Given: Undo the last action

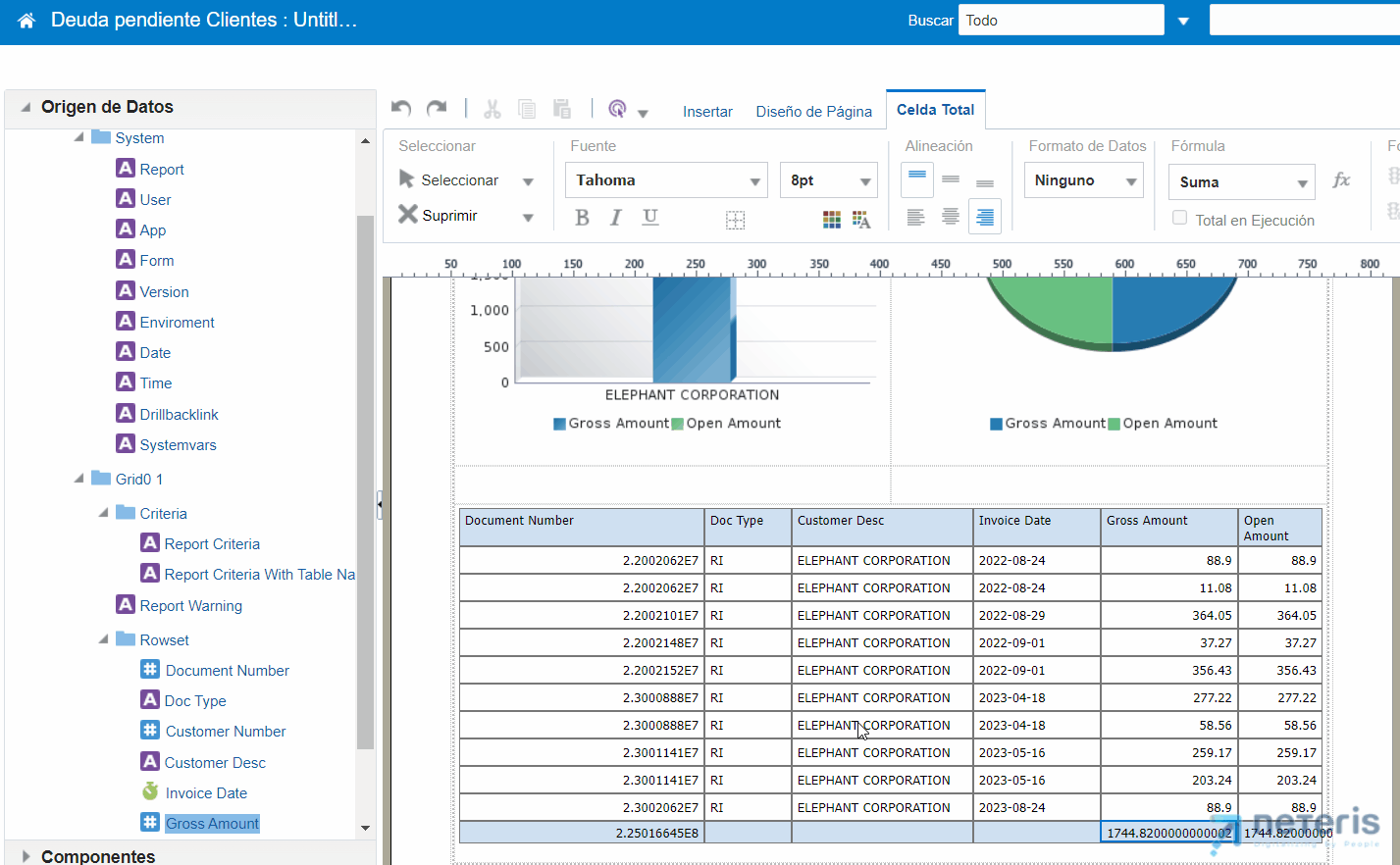Looking at the screenshot, I should pos(400,109).
